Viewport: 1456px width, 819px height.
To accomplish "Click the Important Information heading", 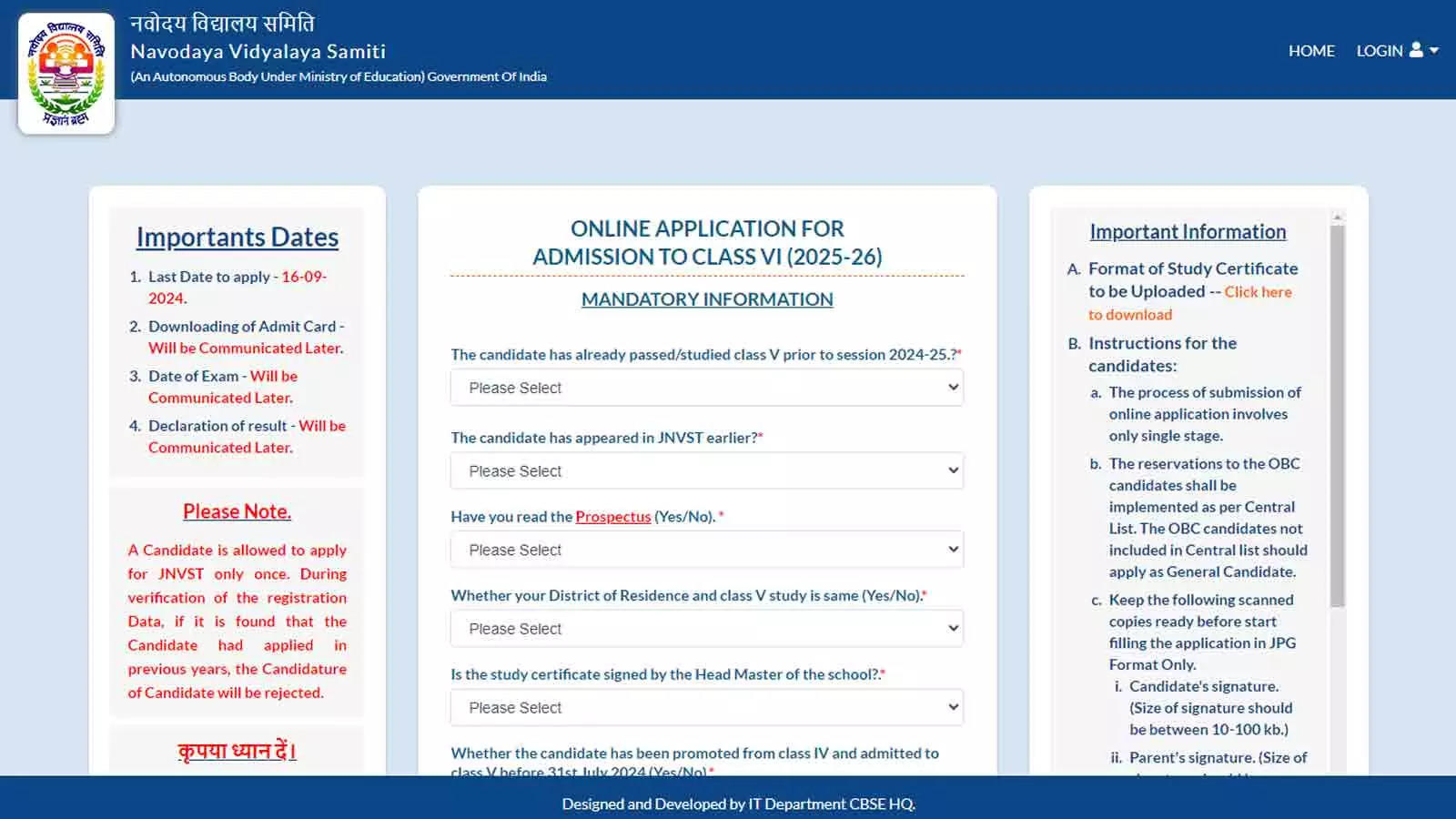I will tap(1188, 231).
